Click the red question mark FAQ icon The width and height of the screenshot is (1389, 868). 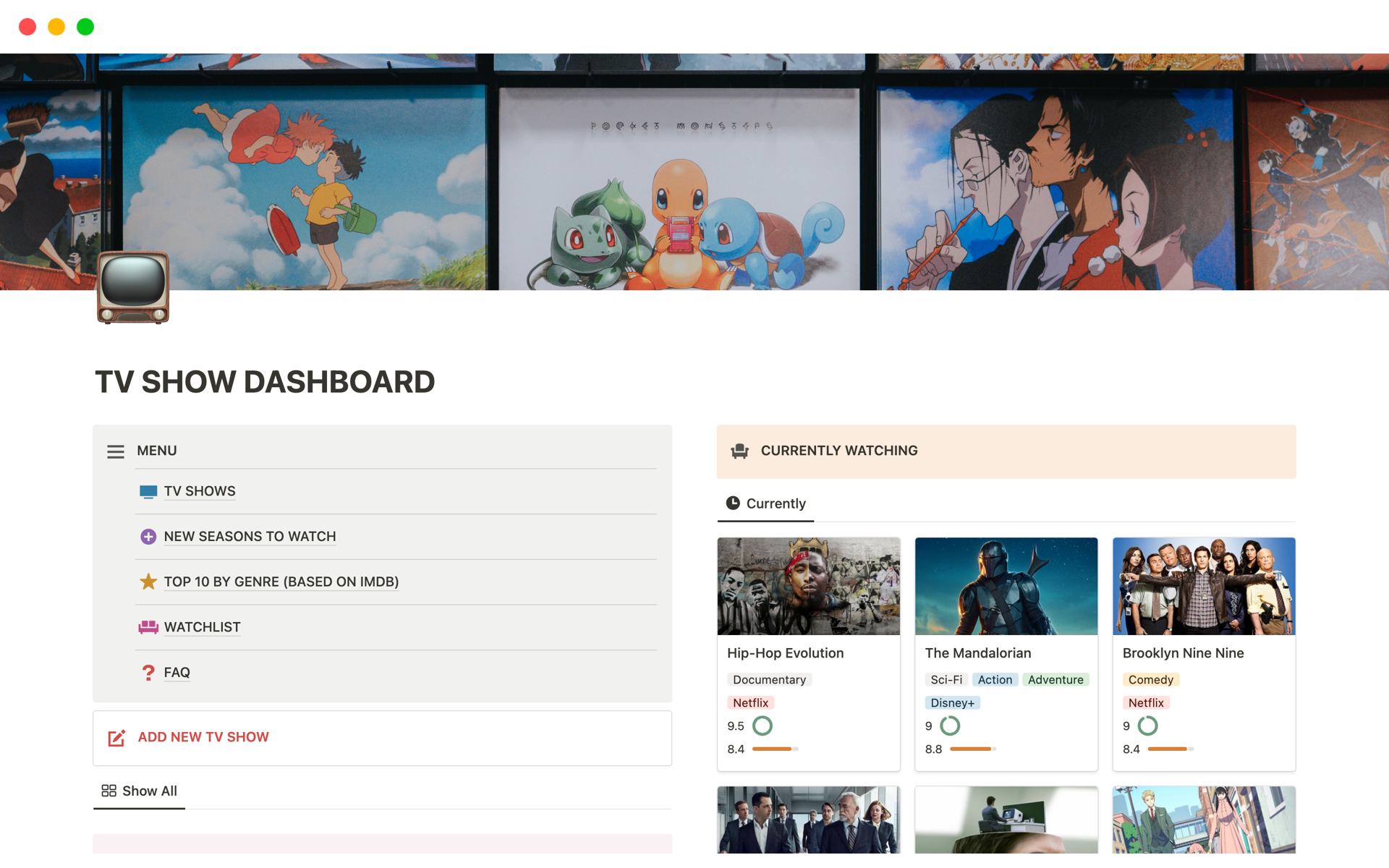tap(148, 673)
